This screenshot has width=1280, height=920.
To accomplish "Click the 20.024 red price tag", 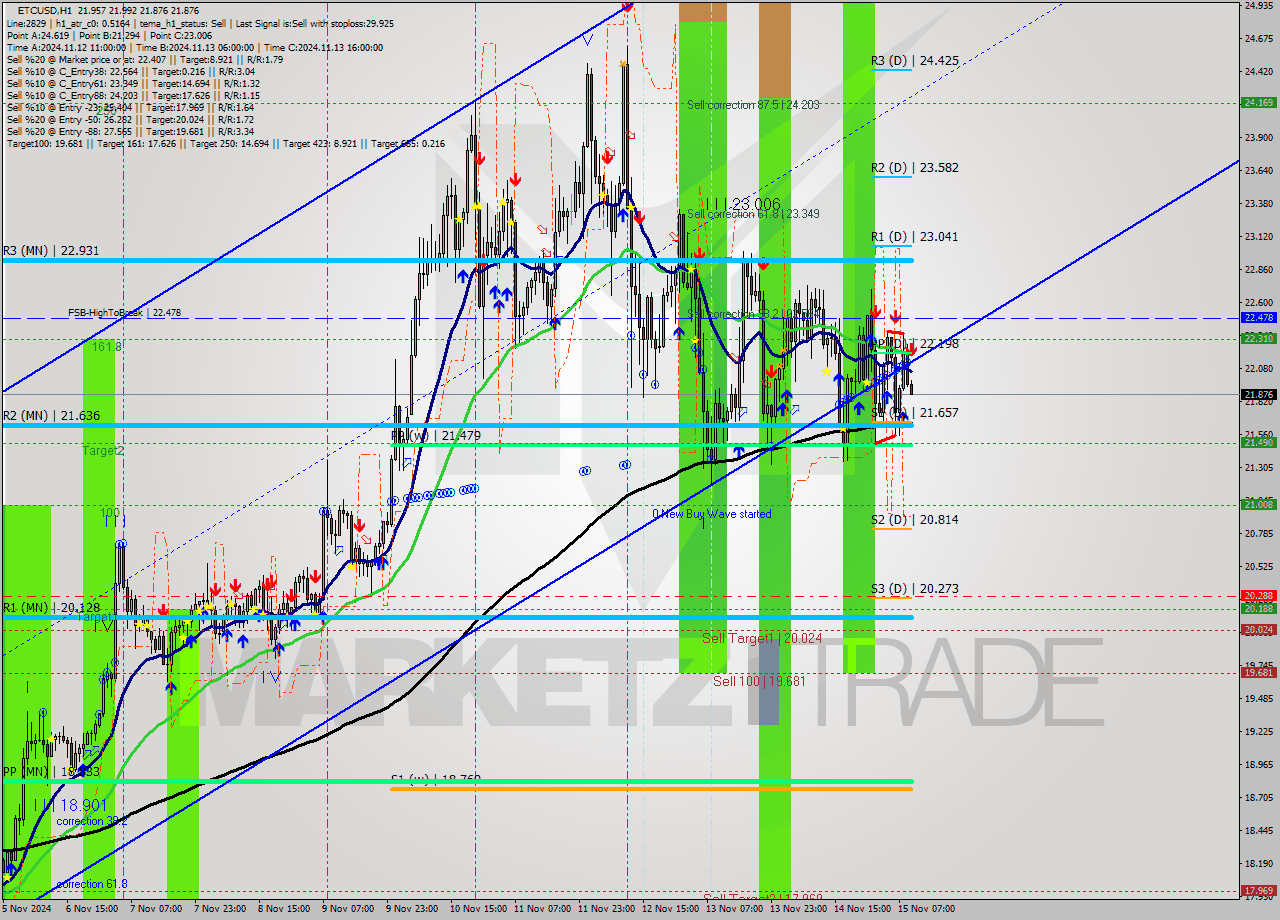I will (x=1258, y=629).
